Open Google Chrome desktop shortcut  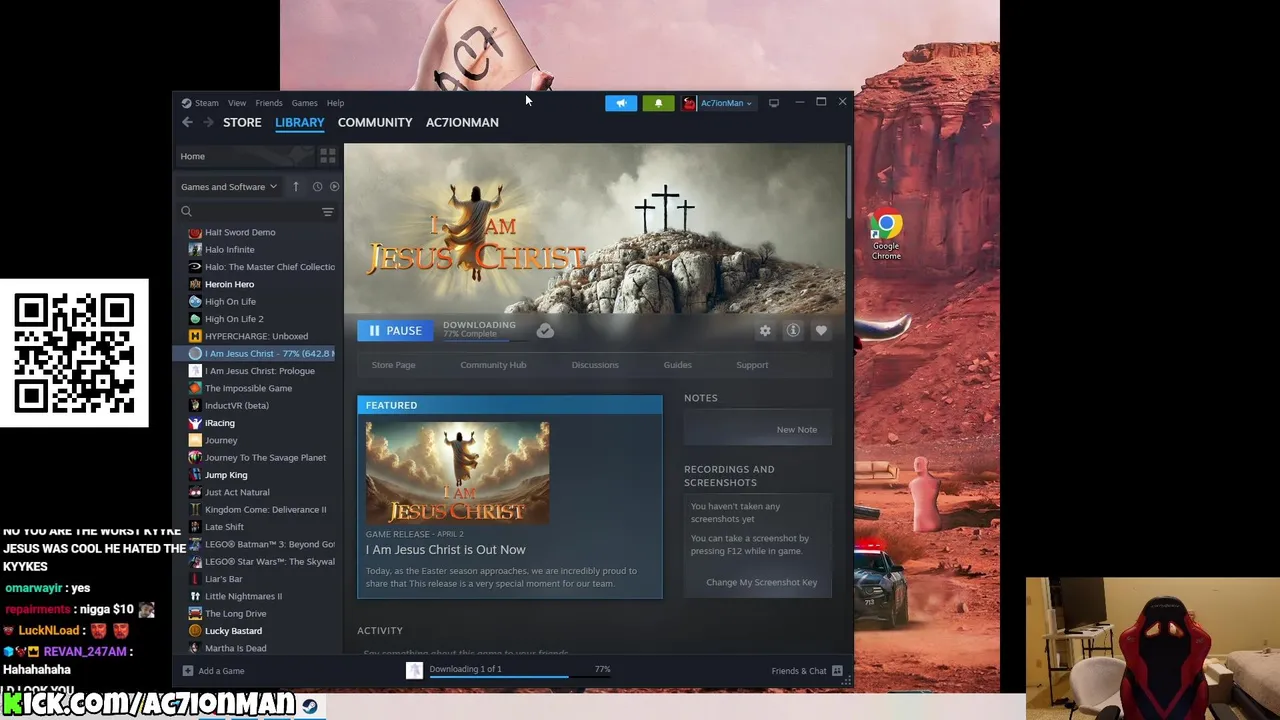pyautogui.click(x=886, y=236)
